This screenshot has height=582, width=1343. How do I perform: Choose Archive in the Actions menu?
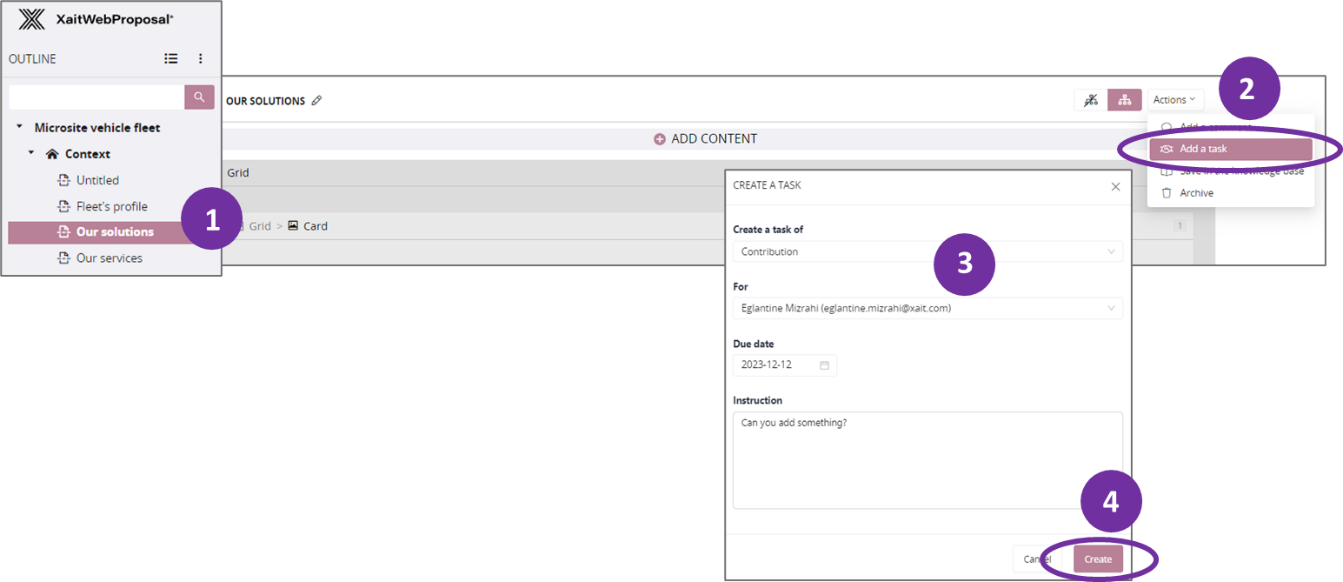(1196, 193)
